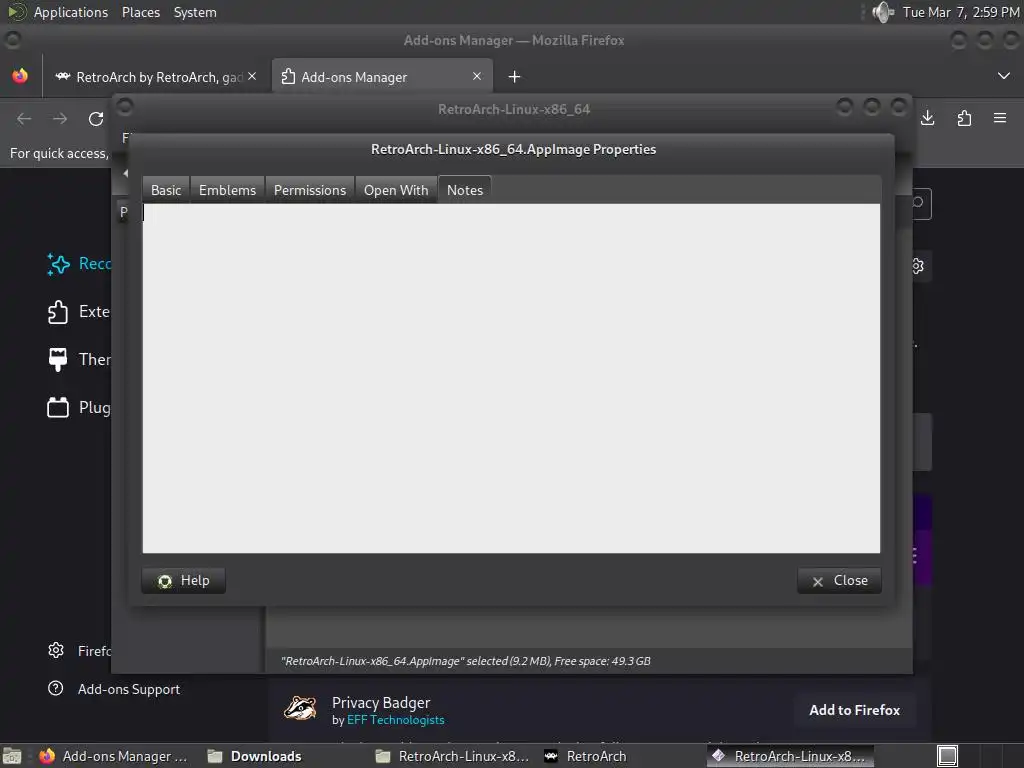The width and height of the screenshot is (1024, 768).
Task: Open the Places menu
Action: [x=141, y=12]
